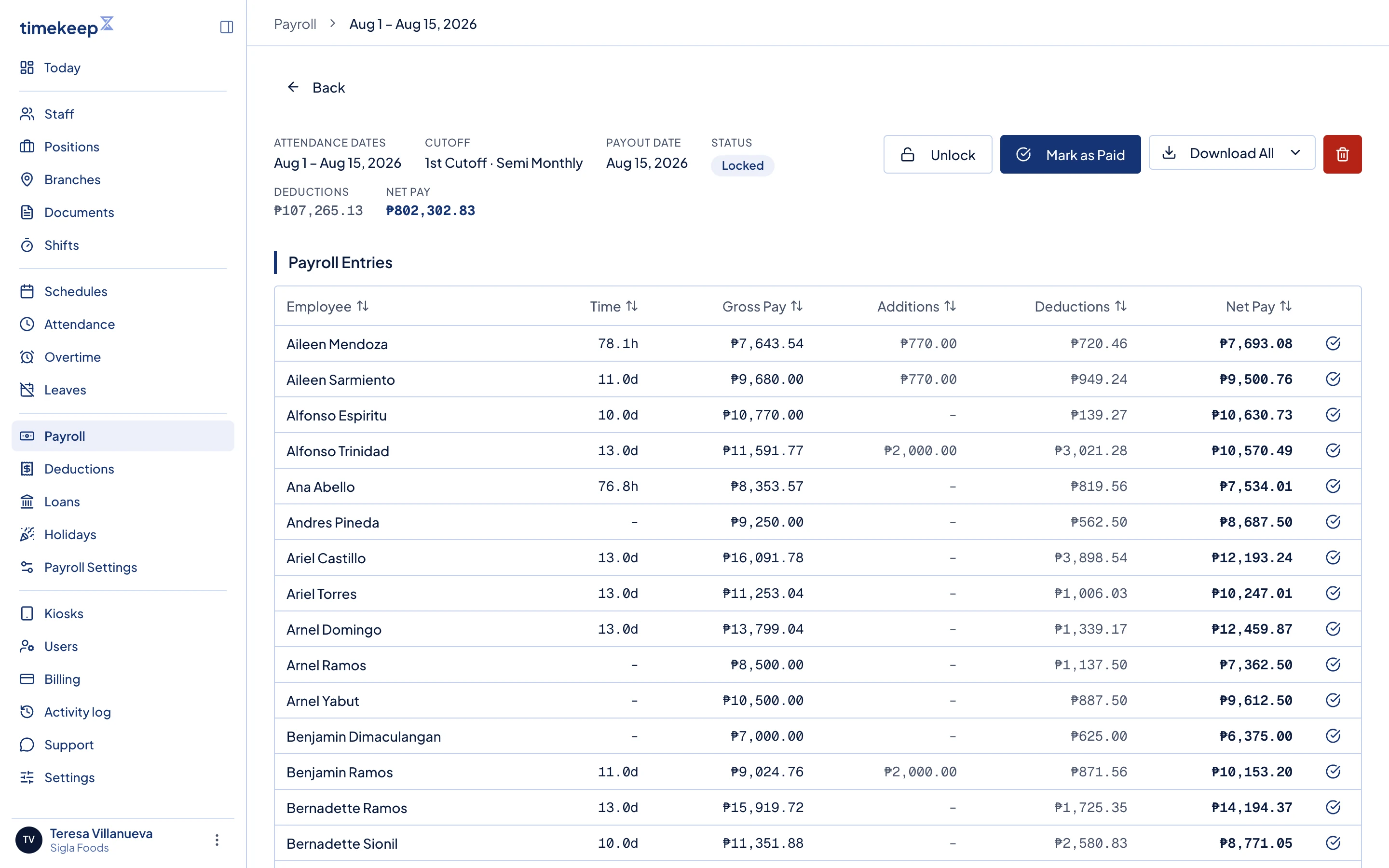The image size is (1389, 868).
Task: Open Today in the sidebar
Action: coord(123,68)
